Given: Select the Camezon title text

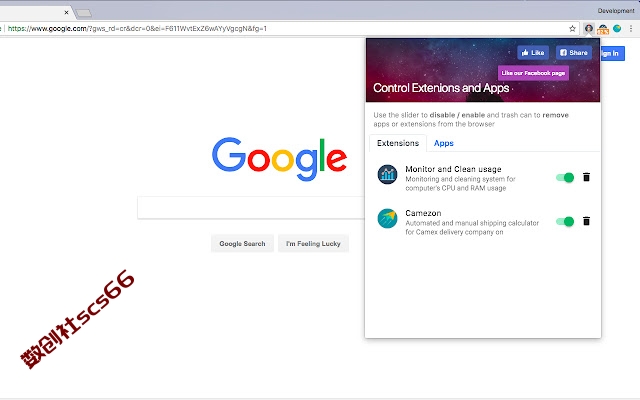Looking at the screenshot, I should point(423,213).
